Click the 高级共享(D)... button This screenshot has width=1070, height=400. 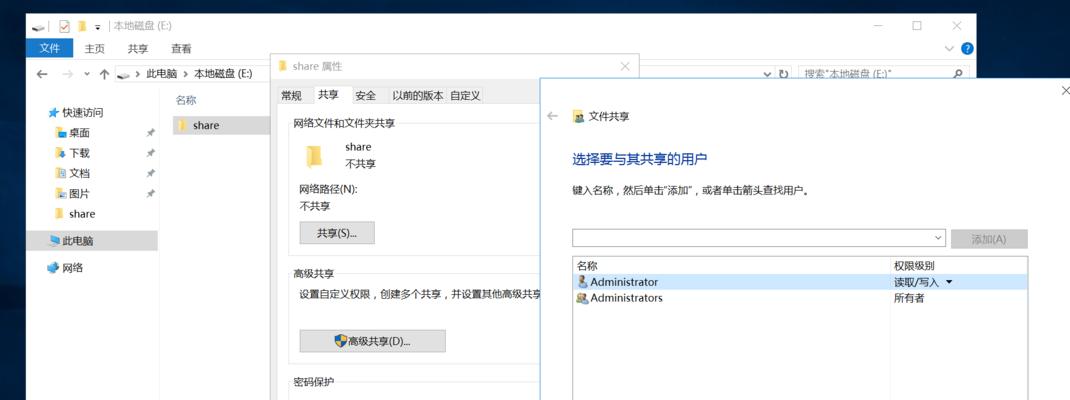[373, 341]
